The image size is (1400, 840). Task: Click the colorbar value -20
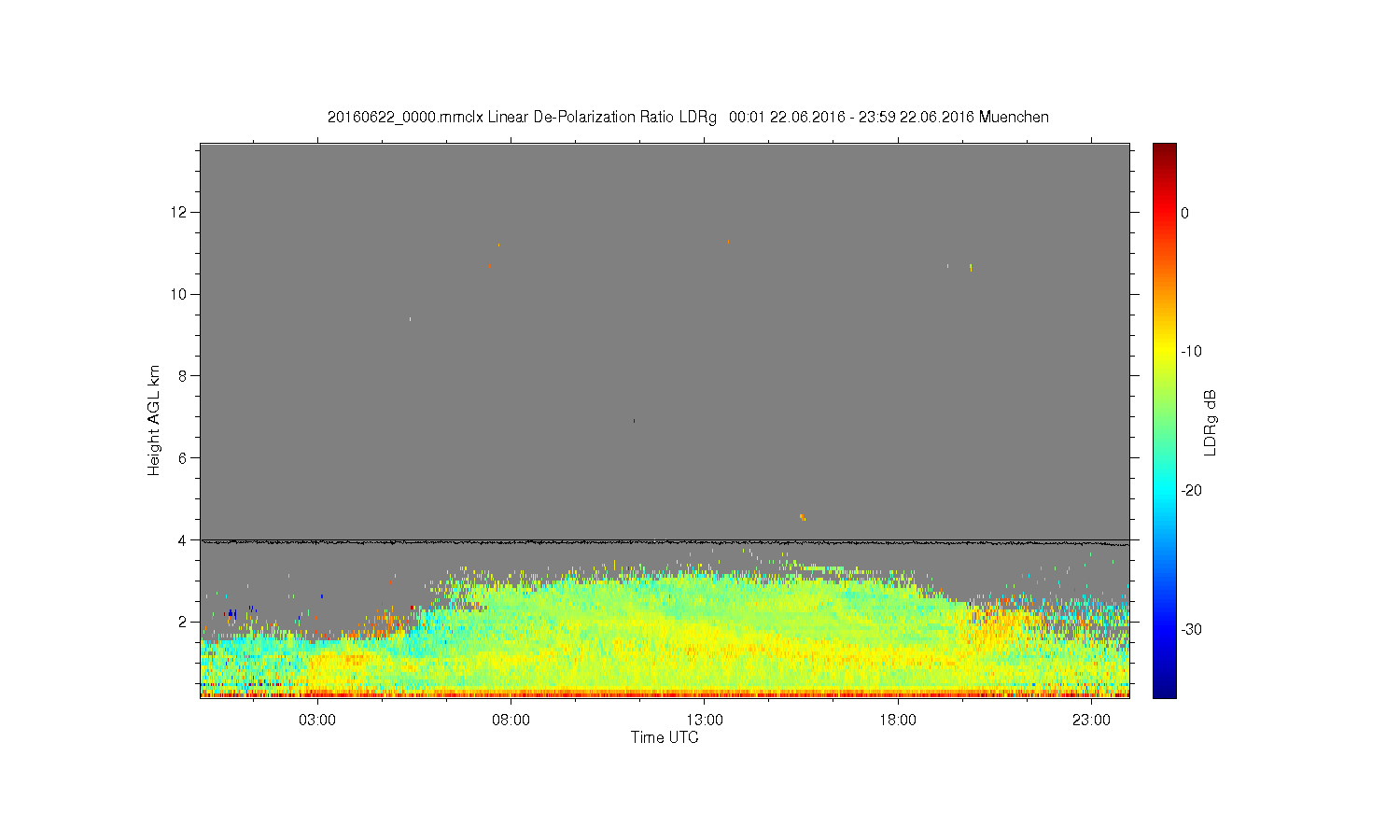tap(1191, 491)
